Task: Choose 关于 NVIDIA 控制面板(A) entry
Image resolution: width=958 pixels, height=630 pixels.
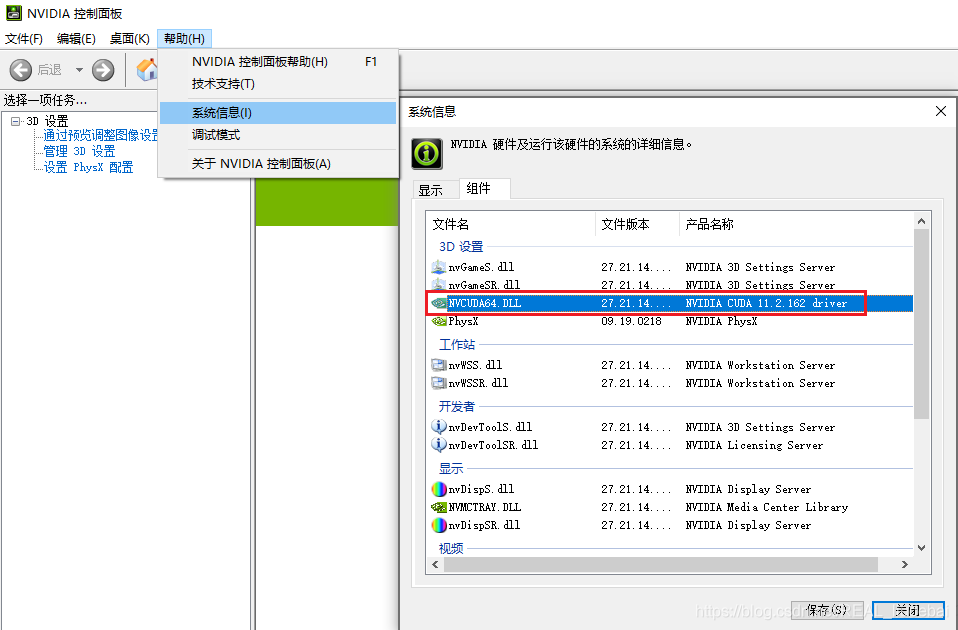Action: pyautogui.click(x=278, y=164)
